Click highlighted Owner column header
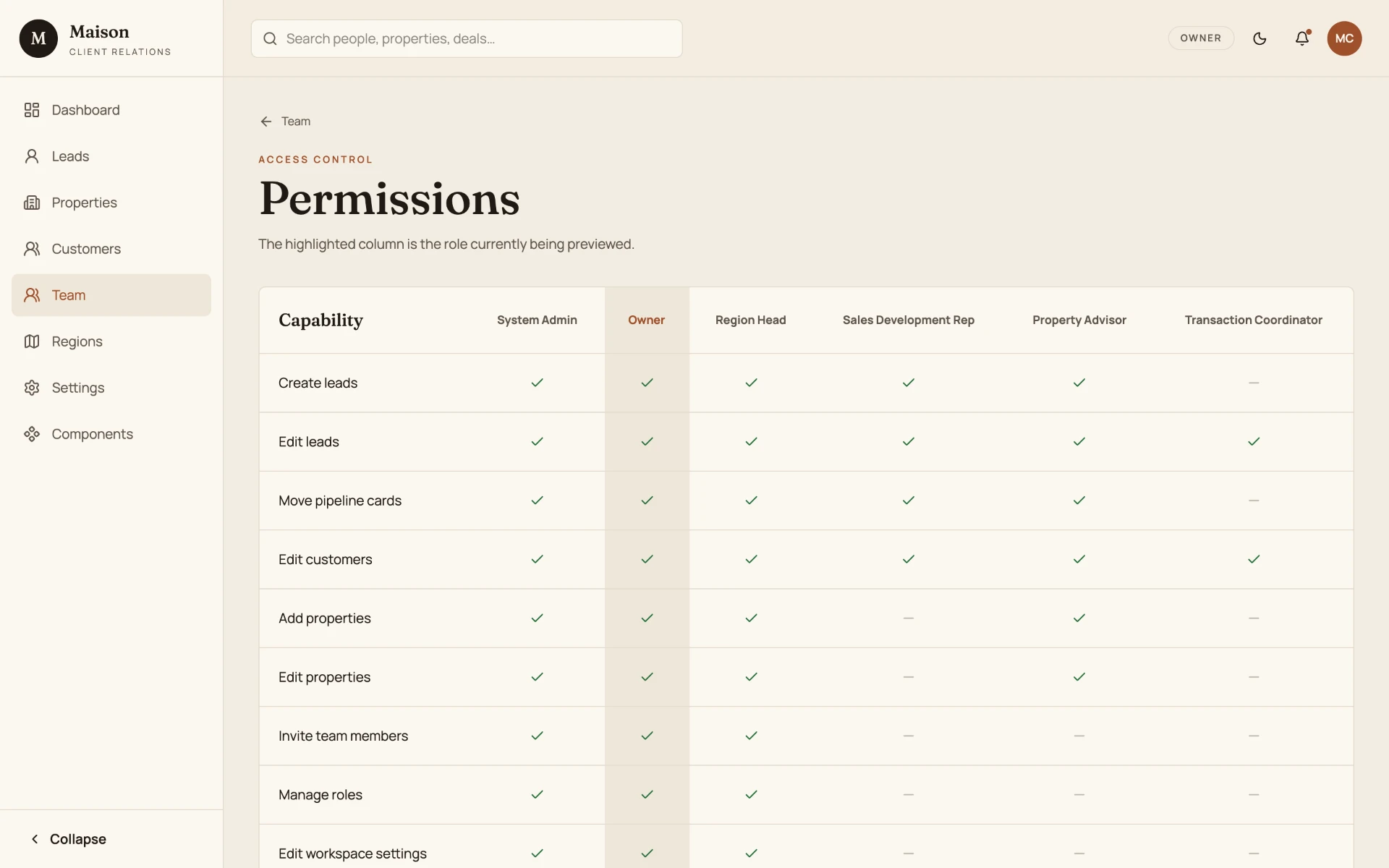Screen dimensions: 1389x868 pos(647,320)
